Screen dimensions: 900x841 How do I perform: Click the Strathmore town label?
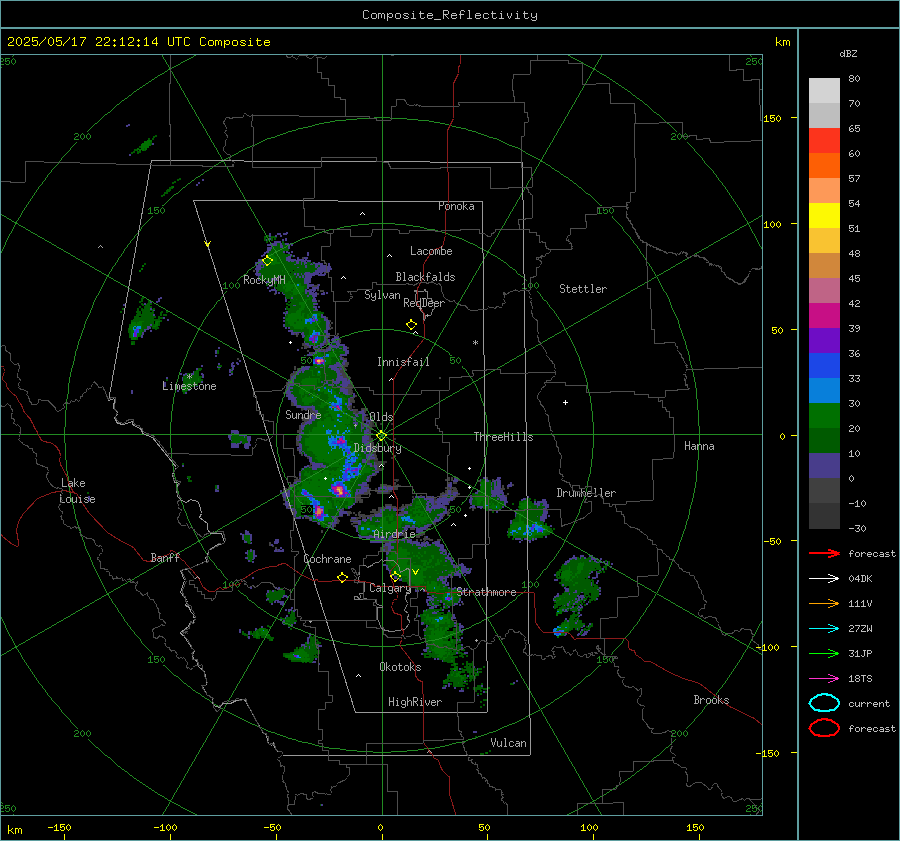[x=486, y=592]
